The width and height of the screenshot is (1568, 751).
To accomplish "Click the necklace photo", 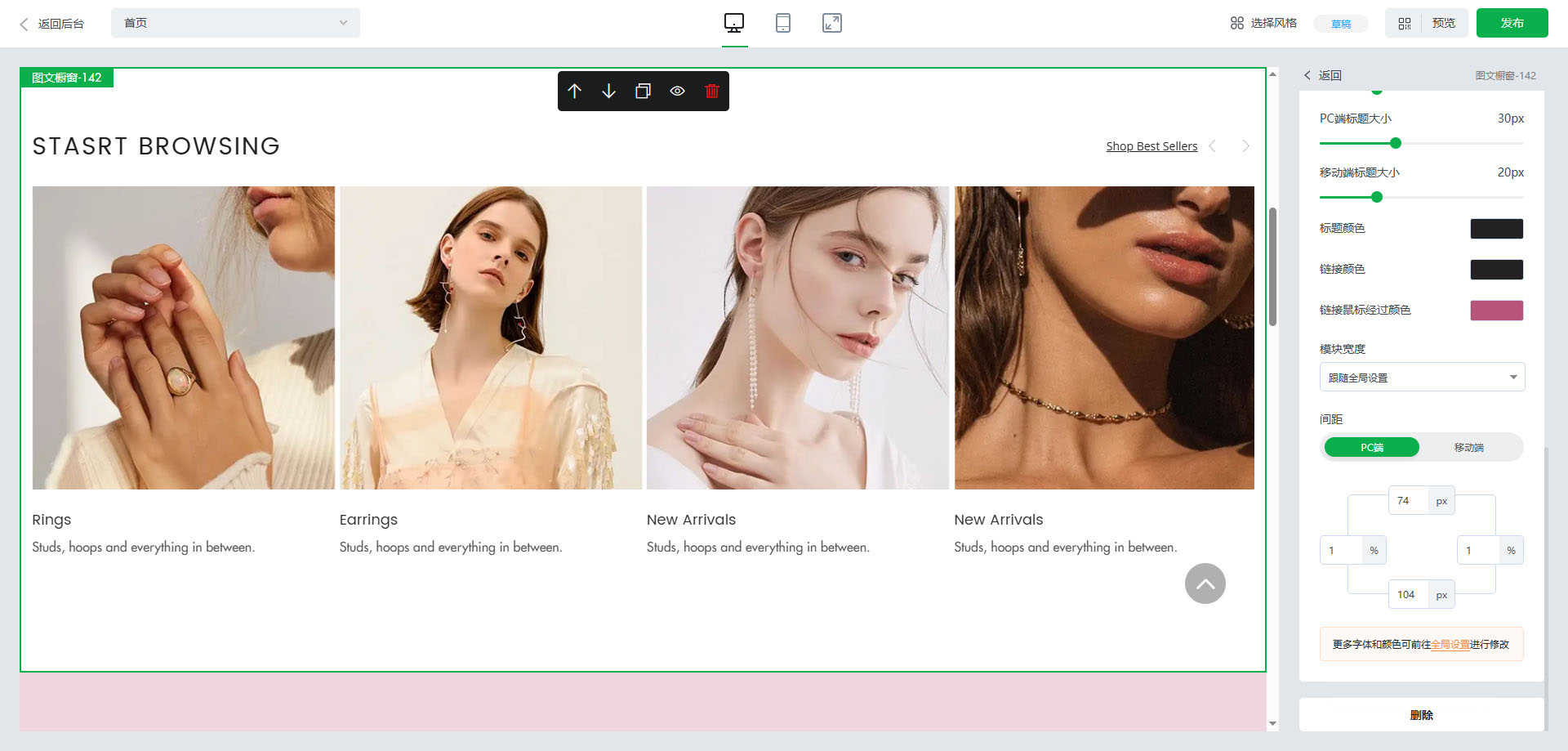I will (x=1104, y=338).
